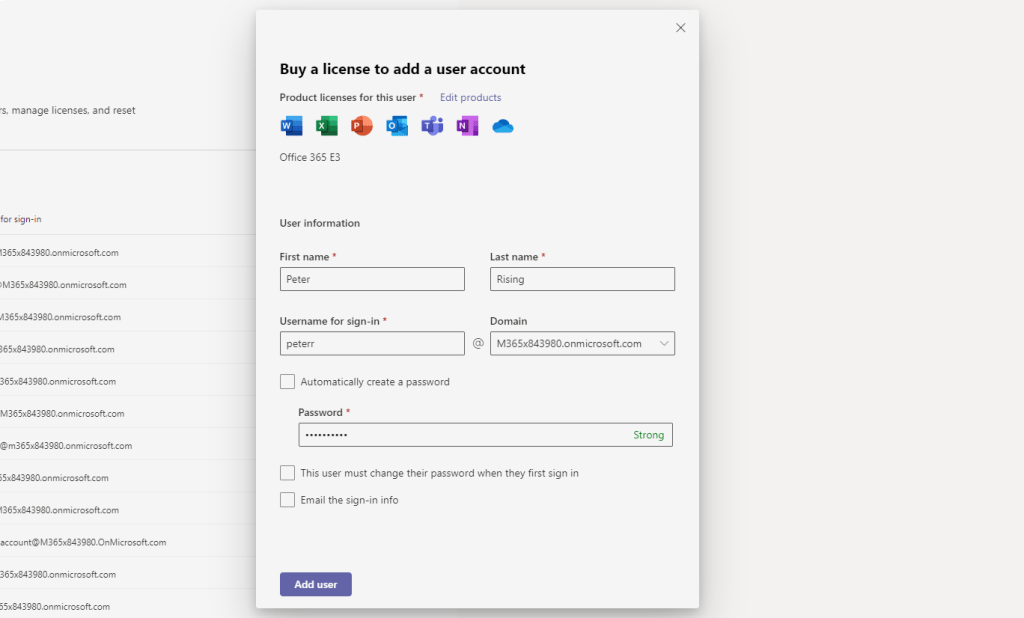Viewport: 1024px width, 618px height.
Task: Click the Teams app icon
Action: pos(432,126)
